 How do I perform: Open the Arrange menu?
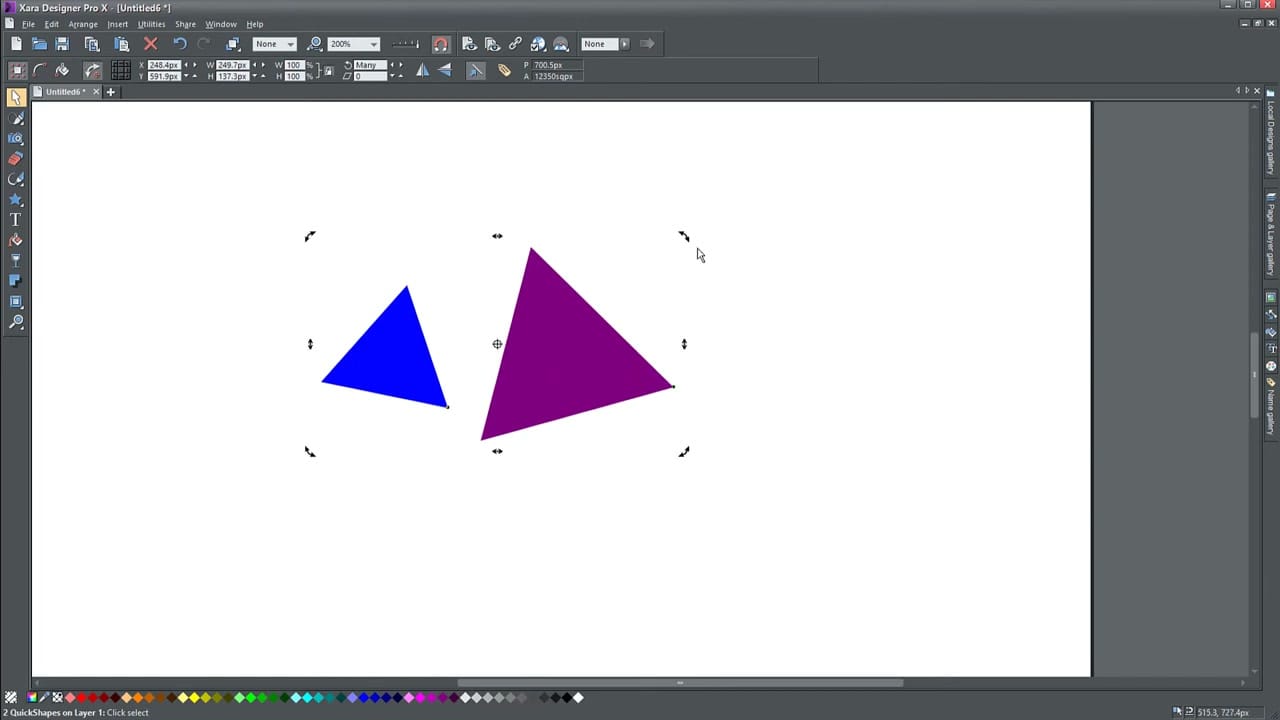82,24
